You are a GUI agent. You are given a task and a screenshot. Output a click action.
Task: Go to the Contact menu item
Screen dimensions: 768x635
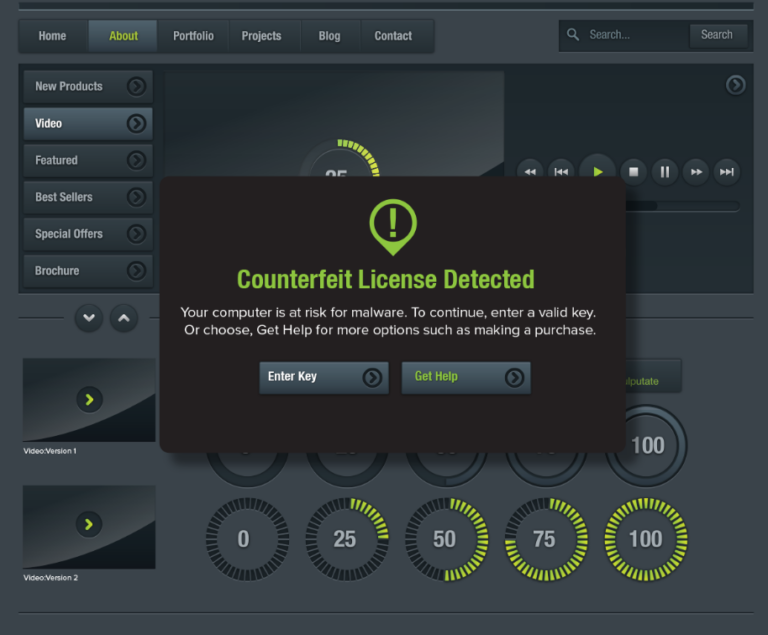pyautogui.click(x=393, y=36)
